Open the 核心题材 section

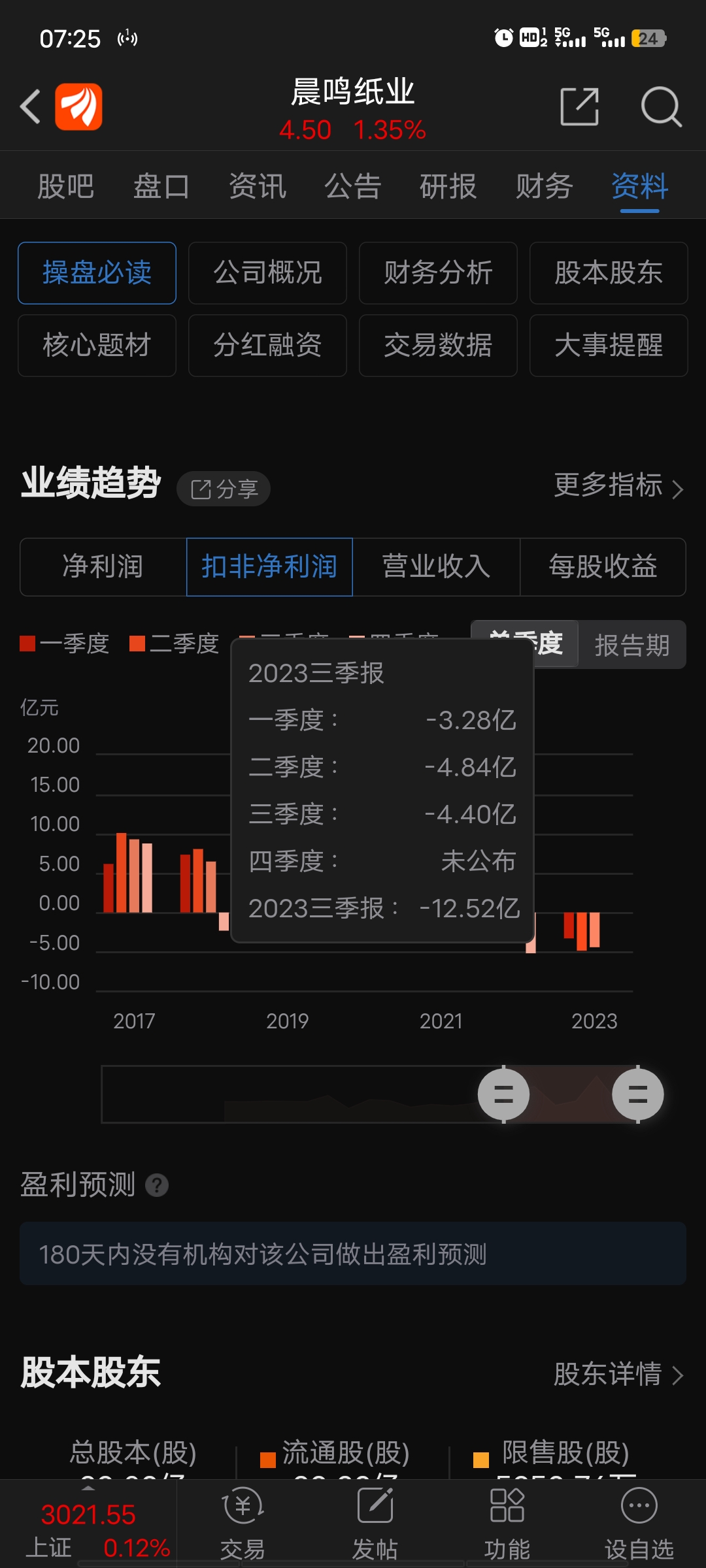coord(97,346)
